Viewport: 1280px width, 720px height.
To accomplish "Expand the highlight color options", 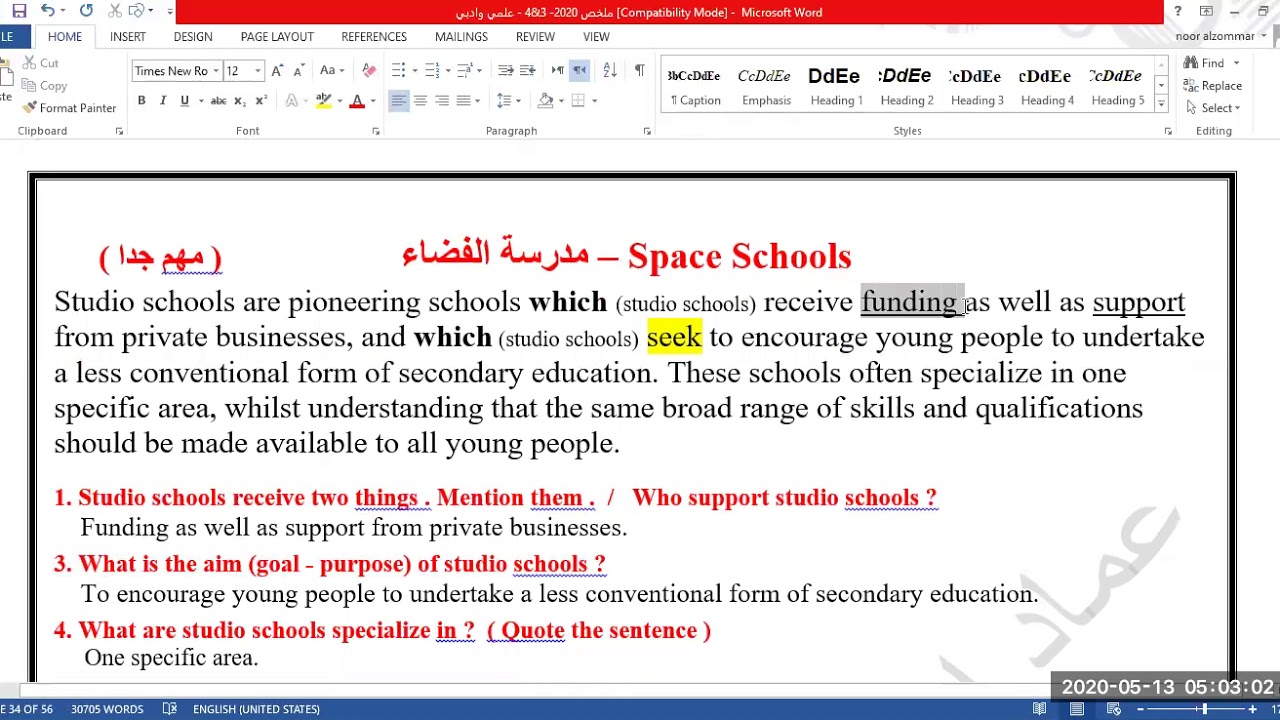I will point(339,101).
